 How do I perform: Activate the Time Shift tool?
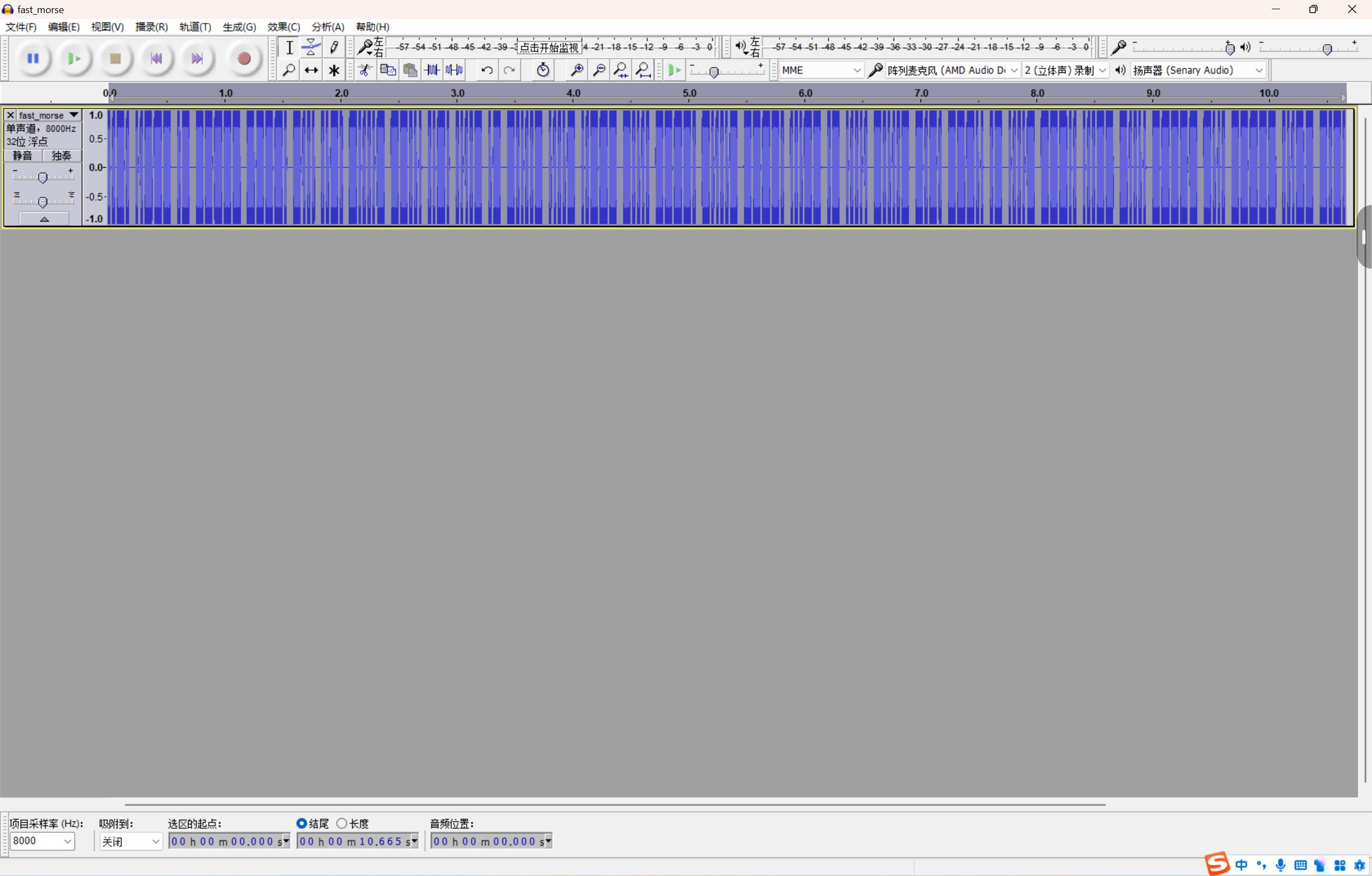coord(311,70)
